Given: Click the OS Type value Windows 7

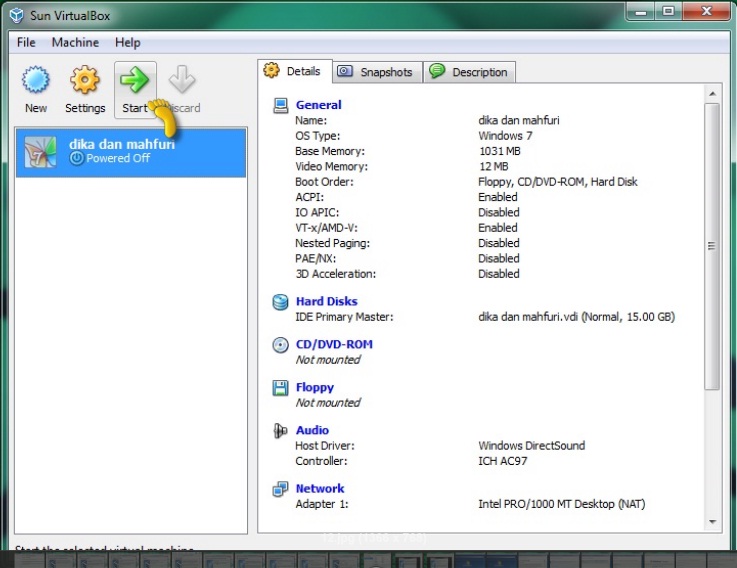Looking at the screenshot, I should pyautogui.click(x=505, y=136).
